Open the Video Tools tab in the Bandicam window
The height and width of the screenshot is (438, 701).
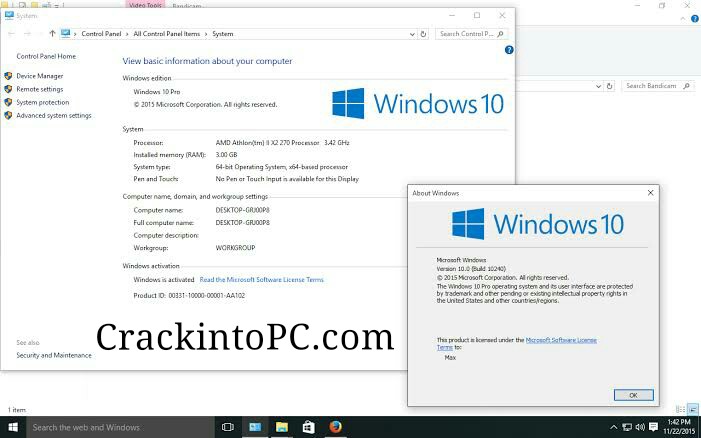point(145,5)
